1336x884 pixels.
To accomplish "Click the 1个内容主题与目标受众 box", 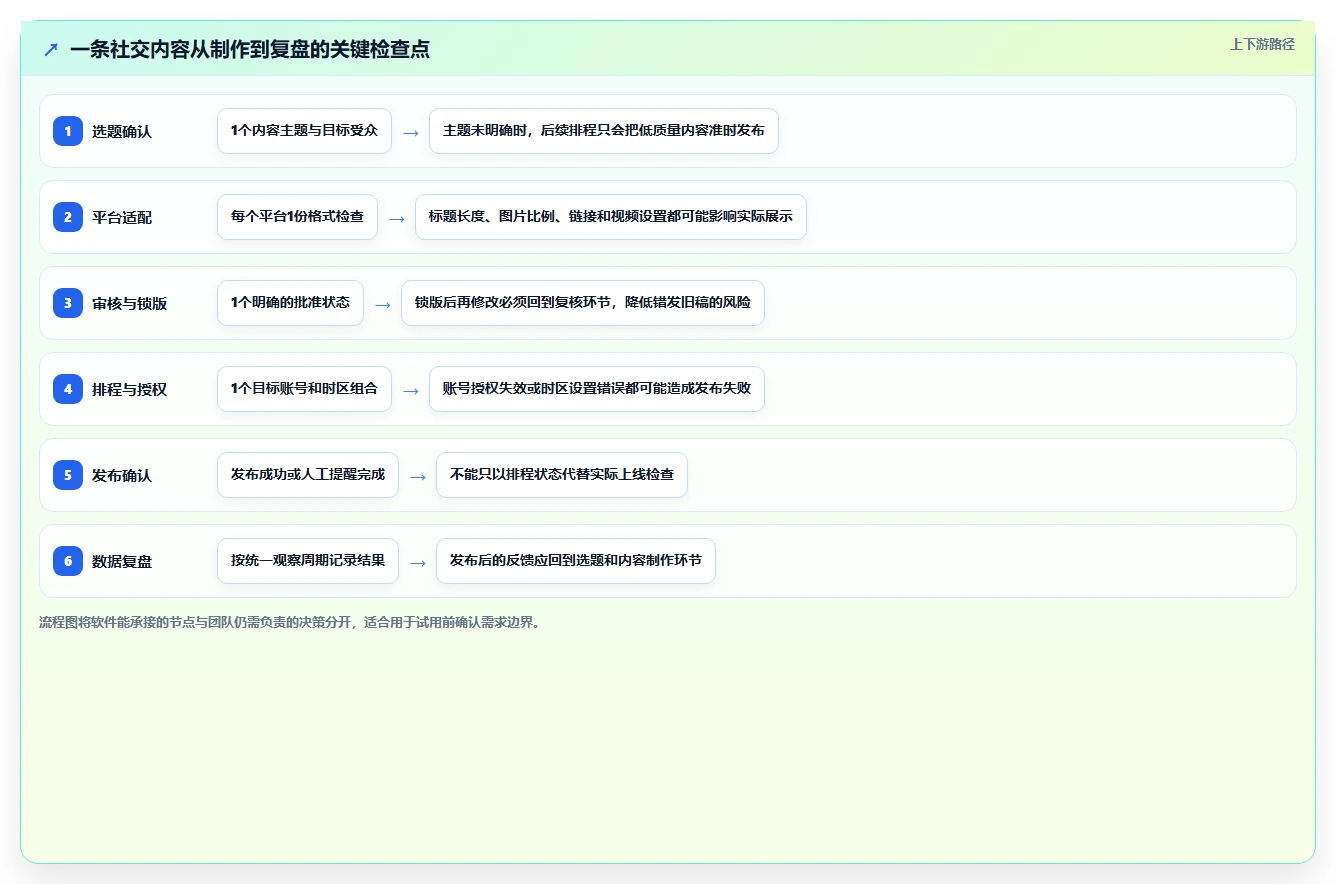I will (304, 131).
